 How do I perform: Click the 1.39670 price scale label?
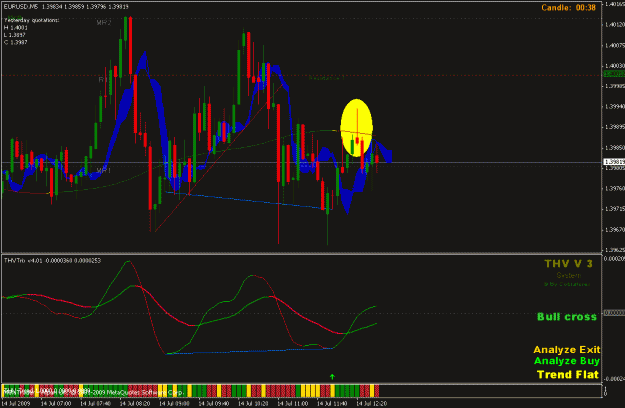coord(615,230)
